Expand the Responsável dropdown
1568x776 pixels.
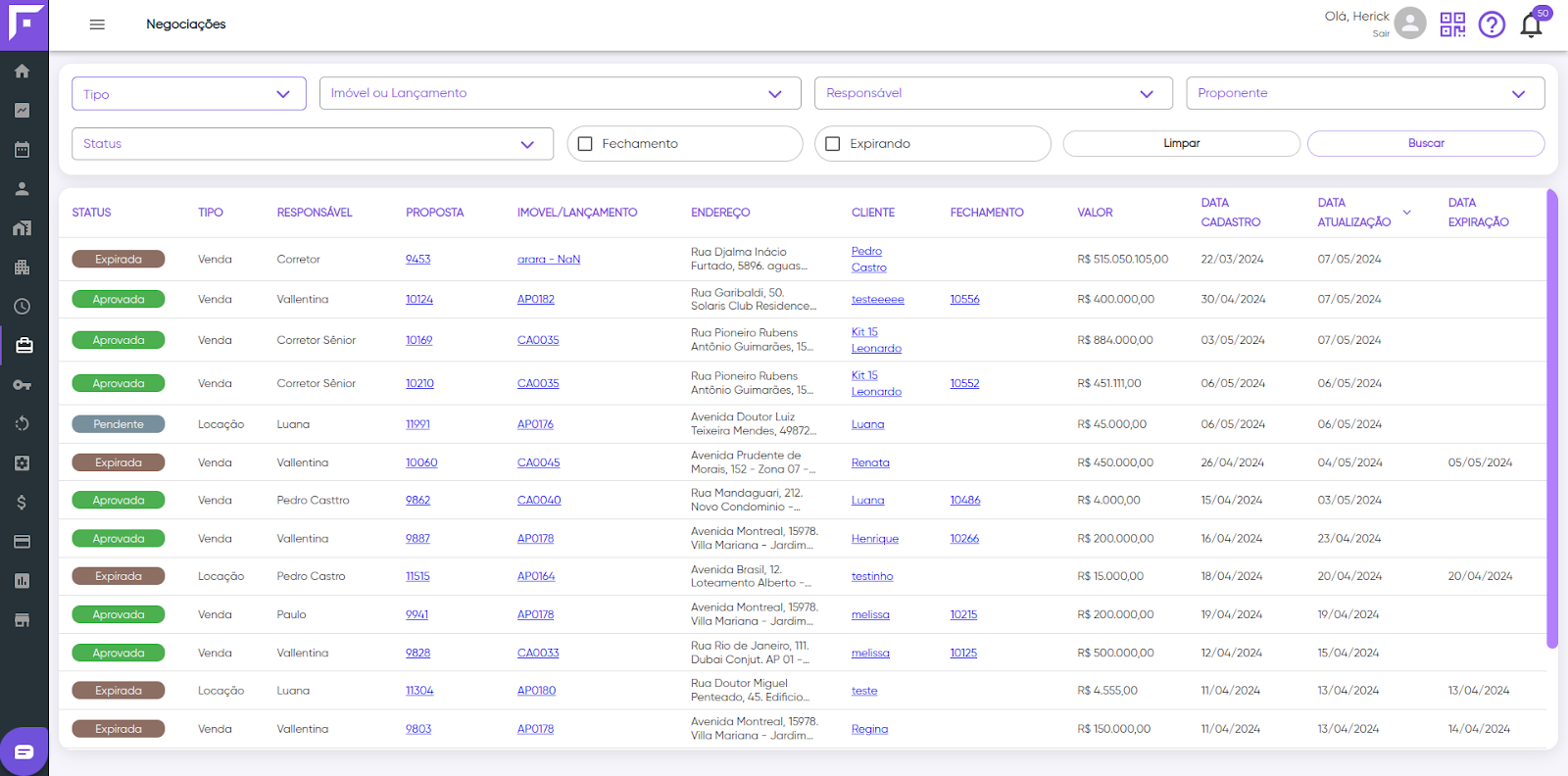point(994,93)
